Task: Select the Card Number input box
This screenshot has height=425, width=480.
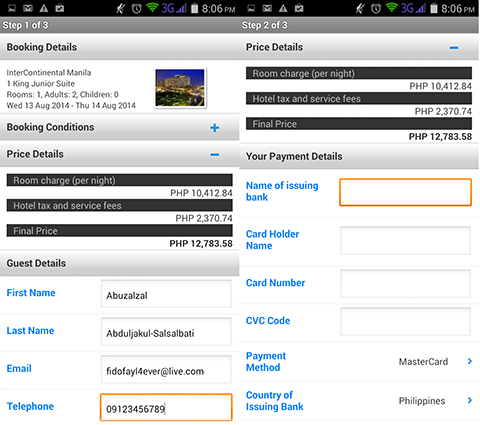Action: 405,284
